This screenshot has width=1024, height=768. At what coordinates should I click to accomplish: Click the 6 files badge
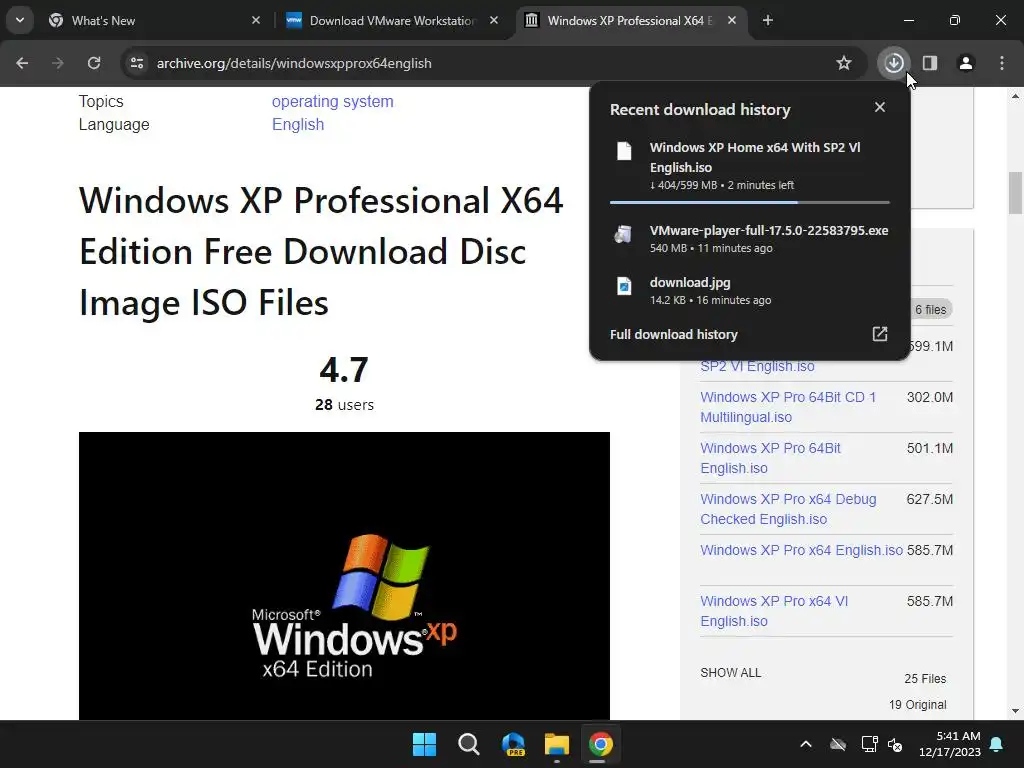(931, 310)
